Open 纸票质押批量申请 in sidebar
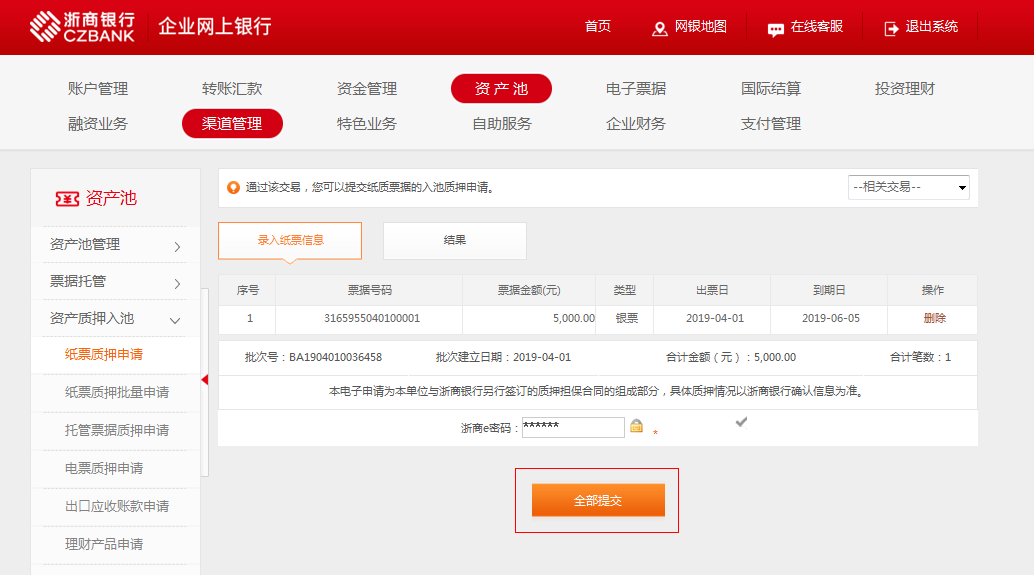The height and width of the screenshot is (575, 1034). coord(117,392)
